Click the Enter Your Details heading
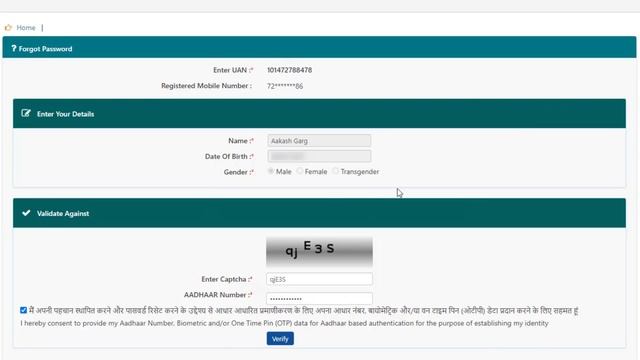Viewport: 640px width, 360px height. tap(65, 114)
